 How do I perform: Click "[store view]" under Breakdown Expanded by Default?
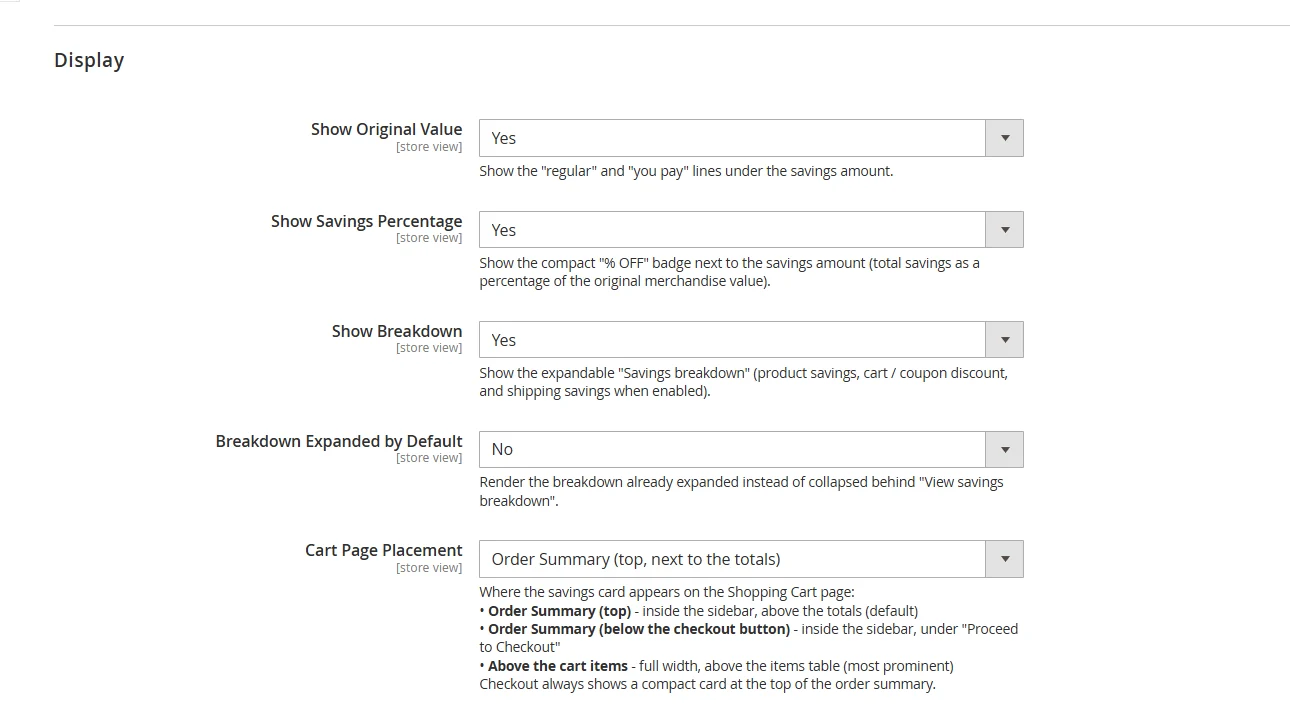pyautogui.click(x=429, y=458)
